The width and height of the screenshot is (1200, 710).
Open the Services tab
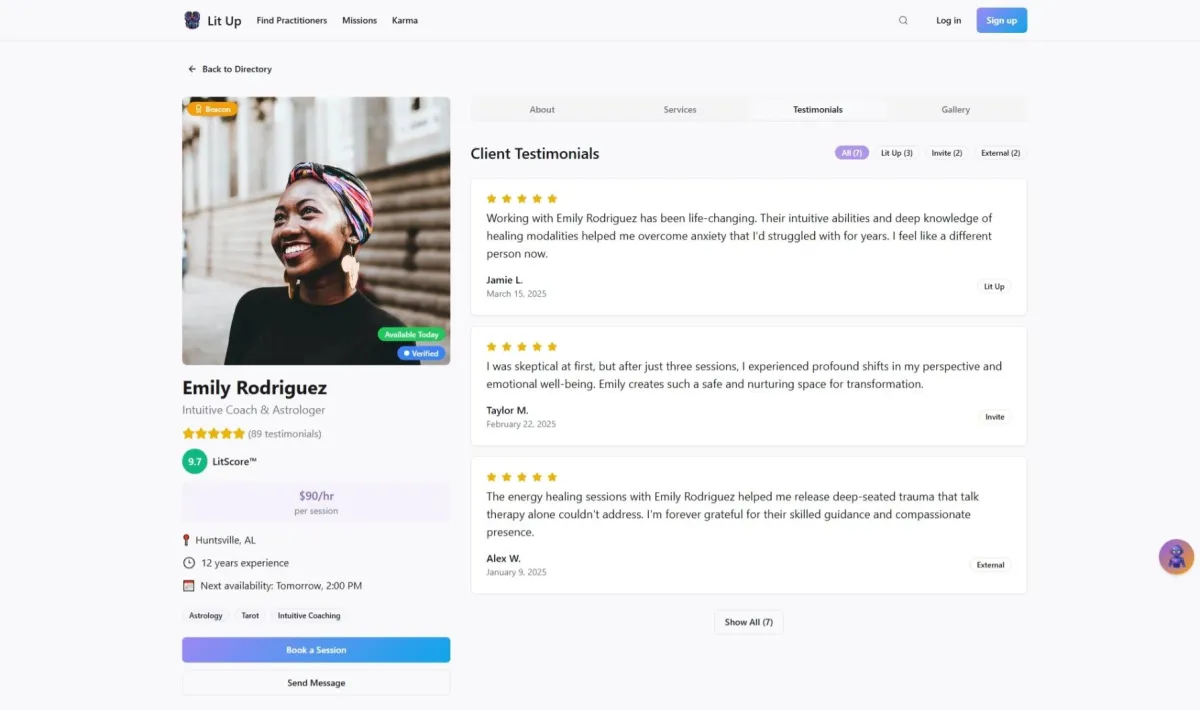[x=680, y=110]
